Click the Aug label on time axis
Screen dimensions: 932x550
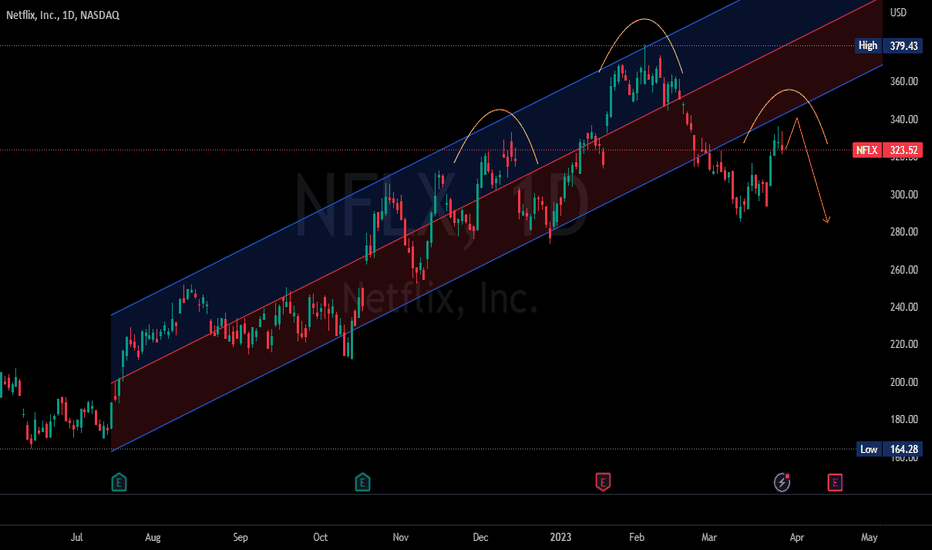pyautogui.click(x=153, y=538)
